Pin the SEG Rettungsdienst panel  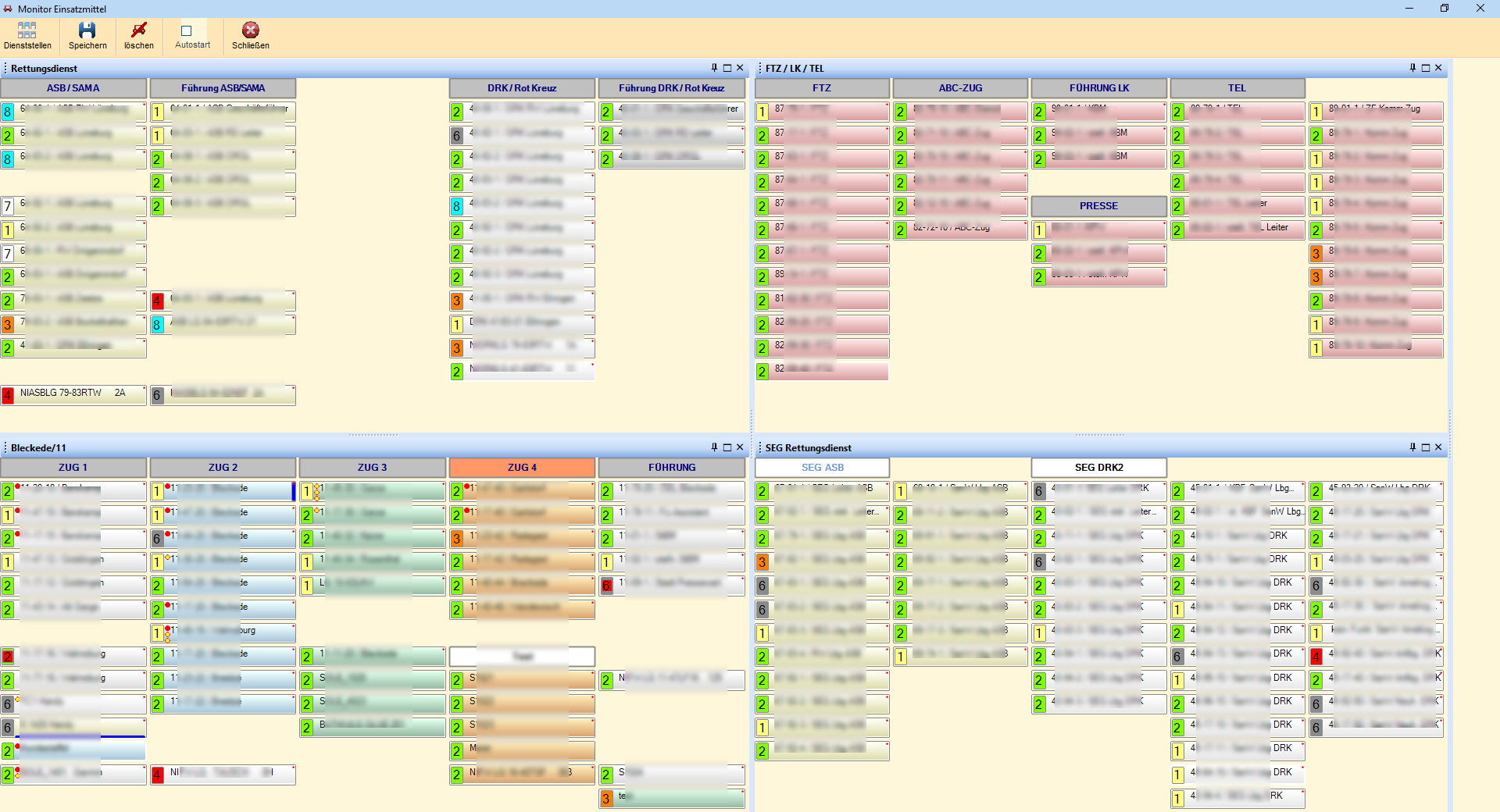[1412, 447]
